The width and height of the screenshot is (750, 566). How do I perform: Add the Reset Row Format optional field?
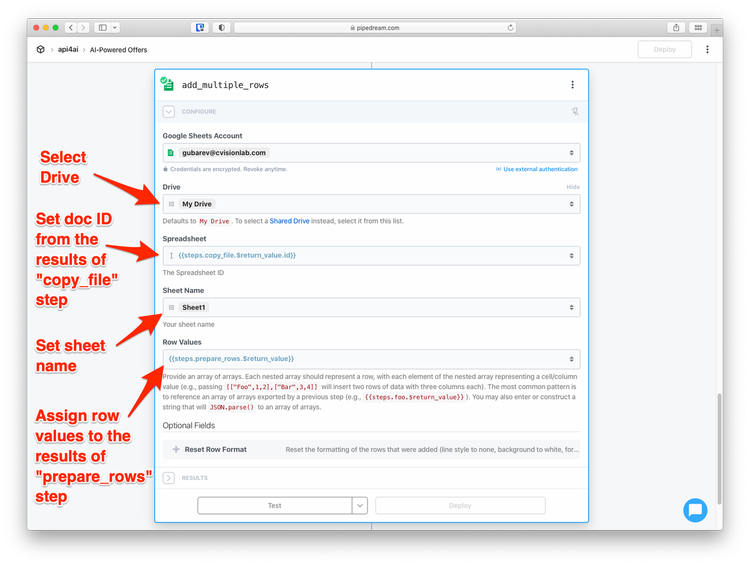click(x=371, y=449)
